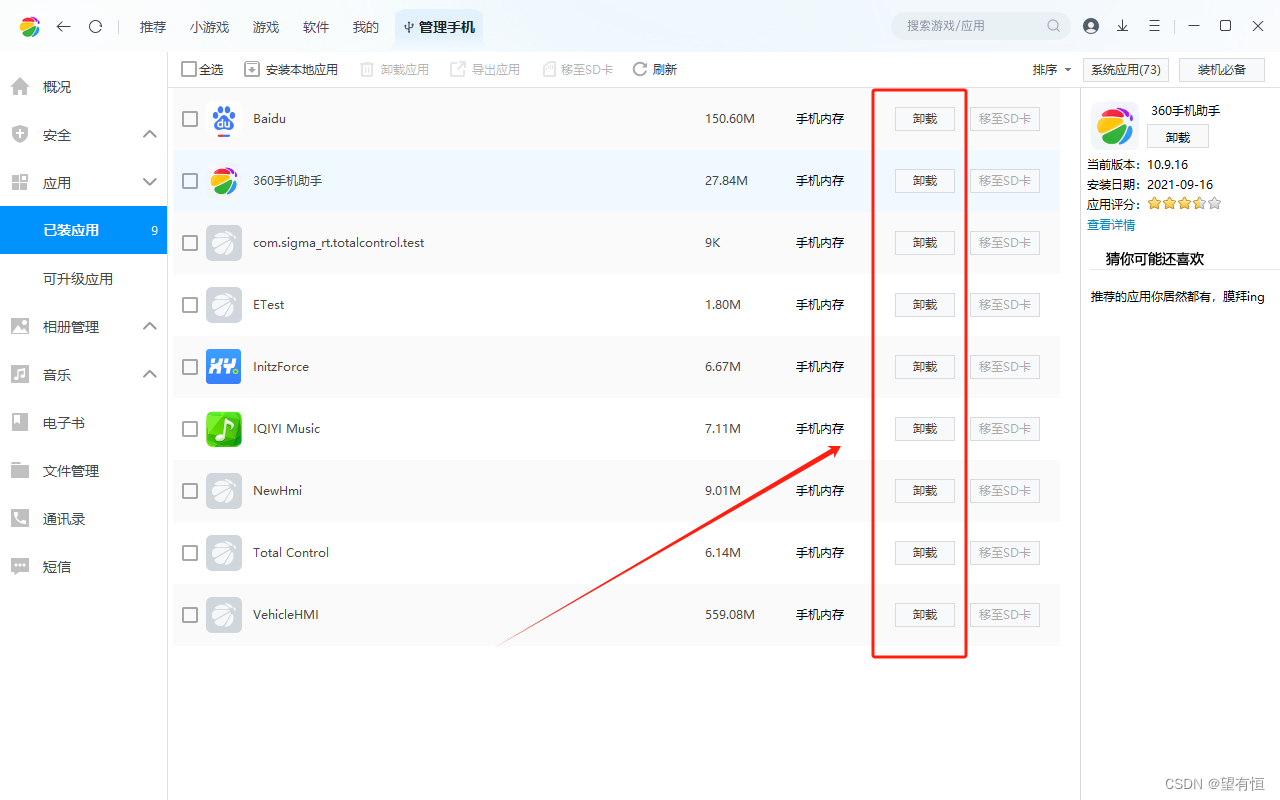The width and height of the screenshot is (1280, 800).
Task: Click 卸载 for Baidu
Action: click(x=925, y=119)
